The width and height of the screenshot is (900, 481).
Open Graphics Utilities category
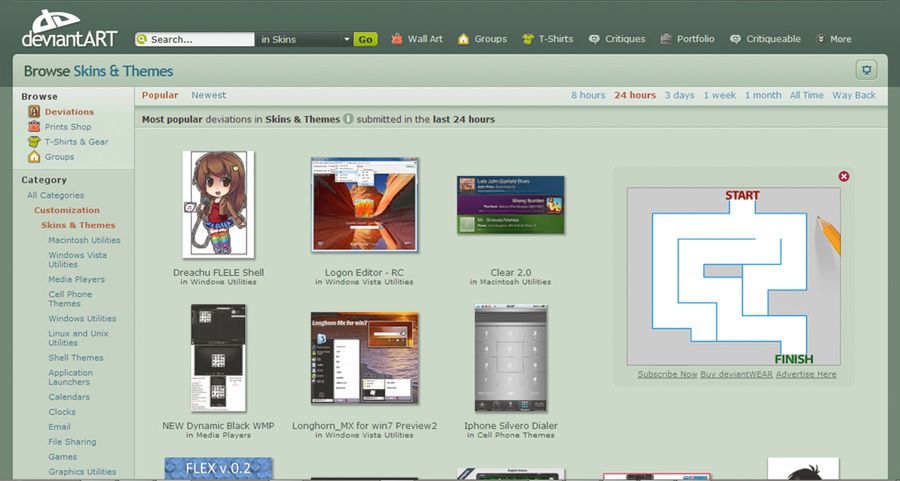[x=82, y=471]
